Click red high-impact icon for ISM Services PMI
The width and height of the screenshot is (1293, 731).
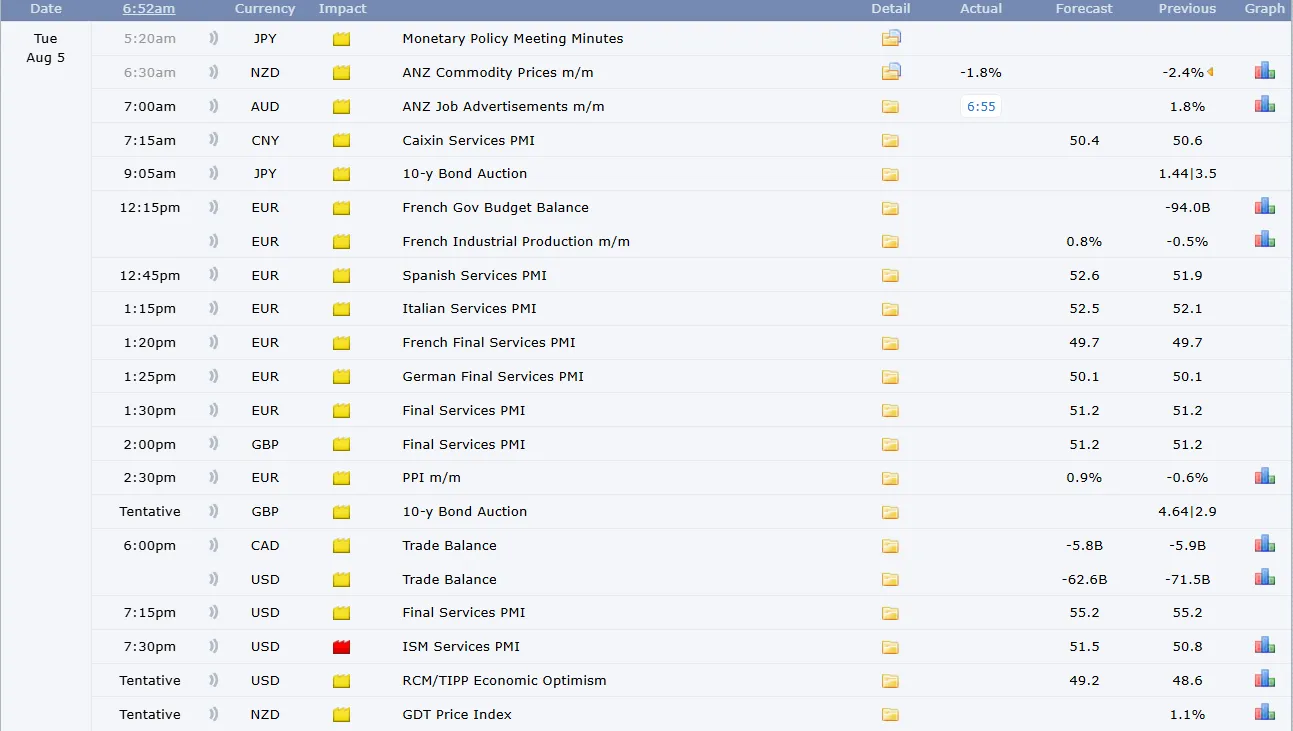coord(342,647)
